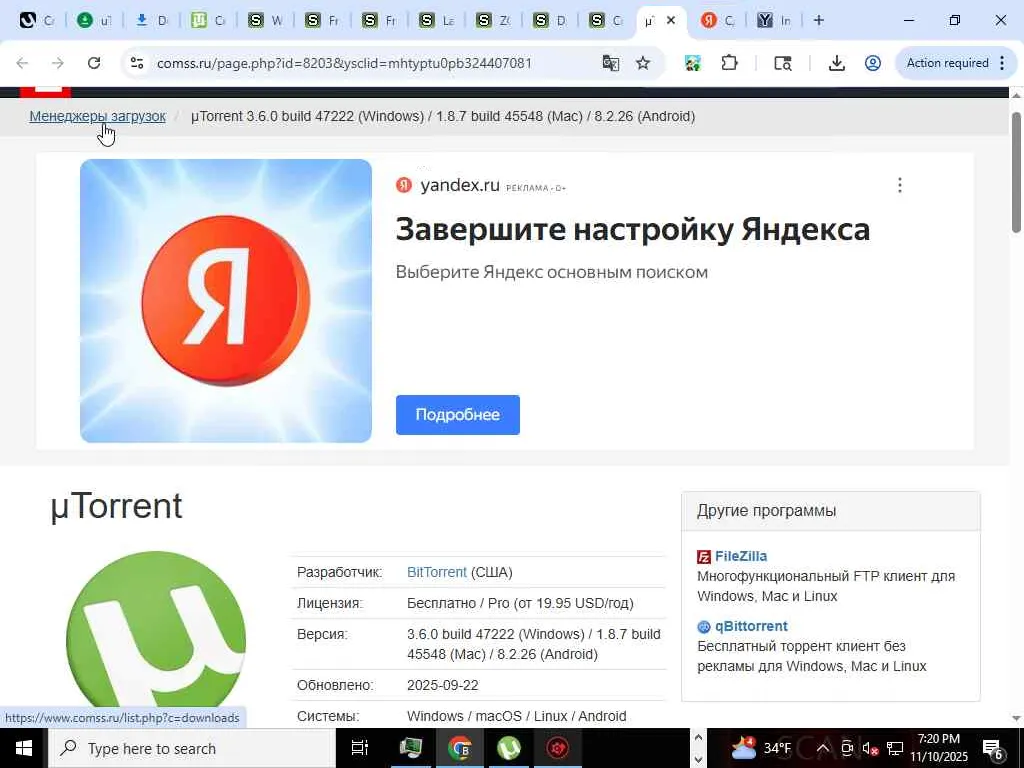Image resolution: width=1024 pixels, height=768 pixels.
Task: Switch to the tab labeled 'La'
Action: (x=436, y=20)
